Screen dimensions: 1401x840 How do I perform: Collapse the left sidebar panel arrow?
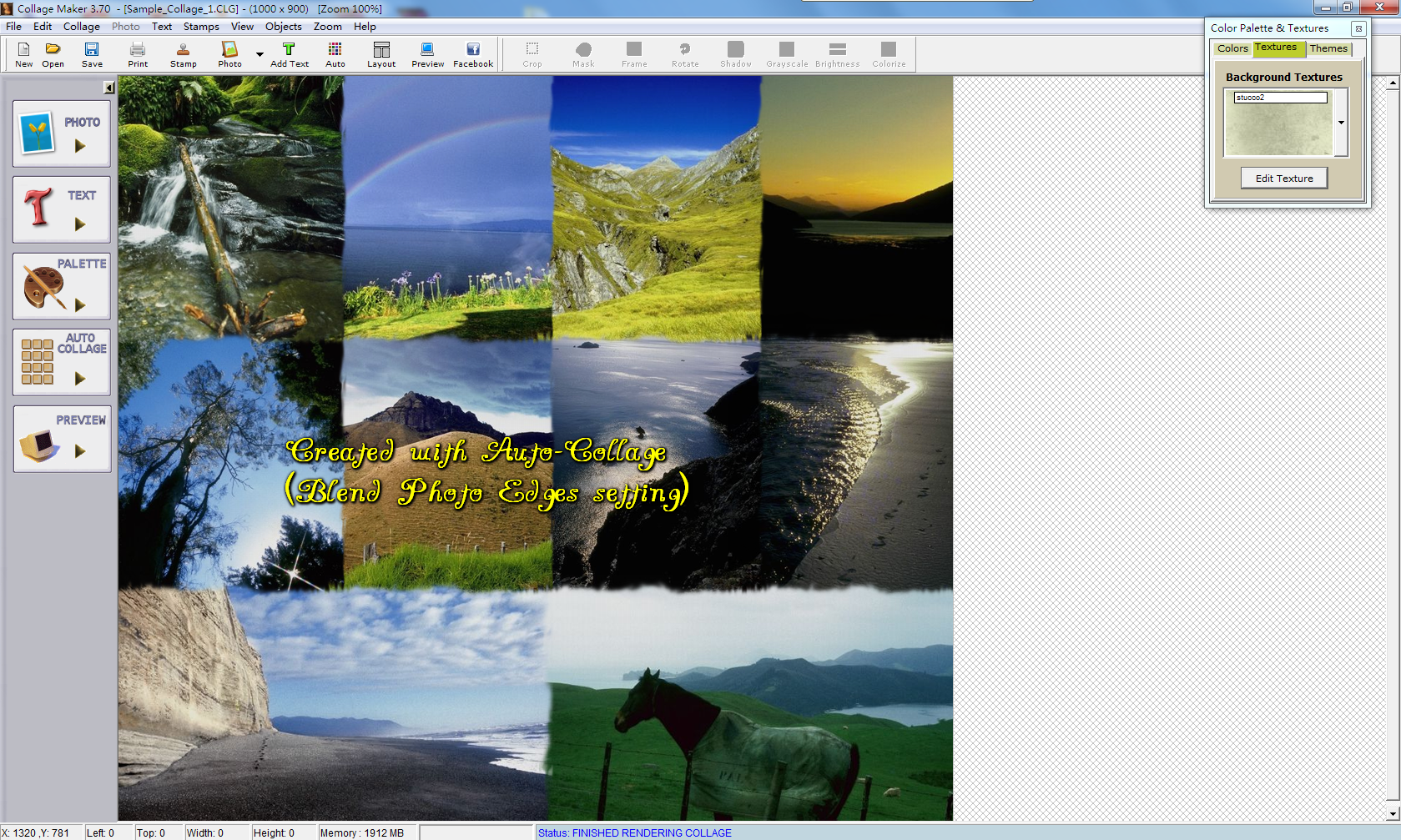click(x=108, y=88)
